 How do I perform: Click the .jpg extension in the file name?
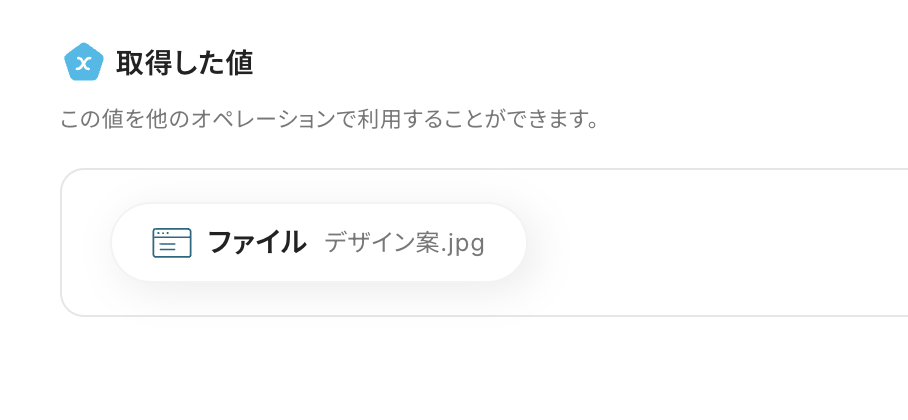463,244
